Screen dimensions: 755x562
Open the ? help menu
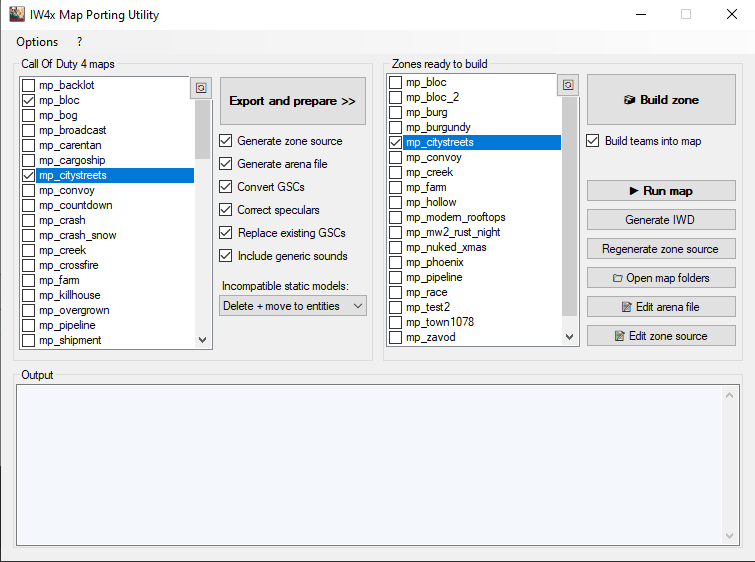pyautogui.click(x=79, y=42)
